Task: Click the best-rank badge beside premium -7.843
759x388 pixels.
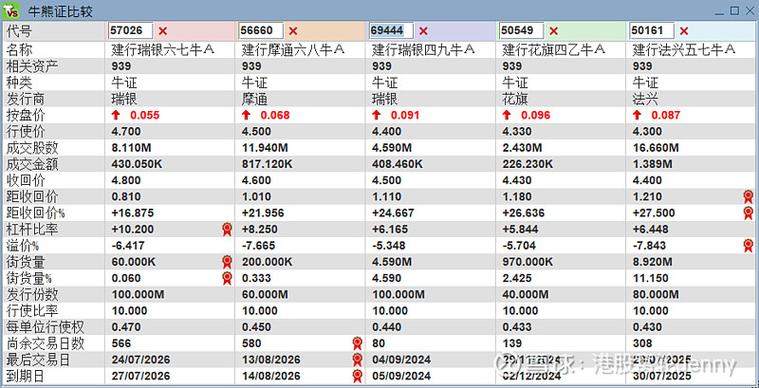Action: pos(748,245)
